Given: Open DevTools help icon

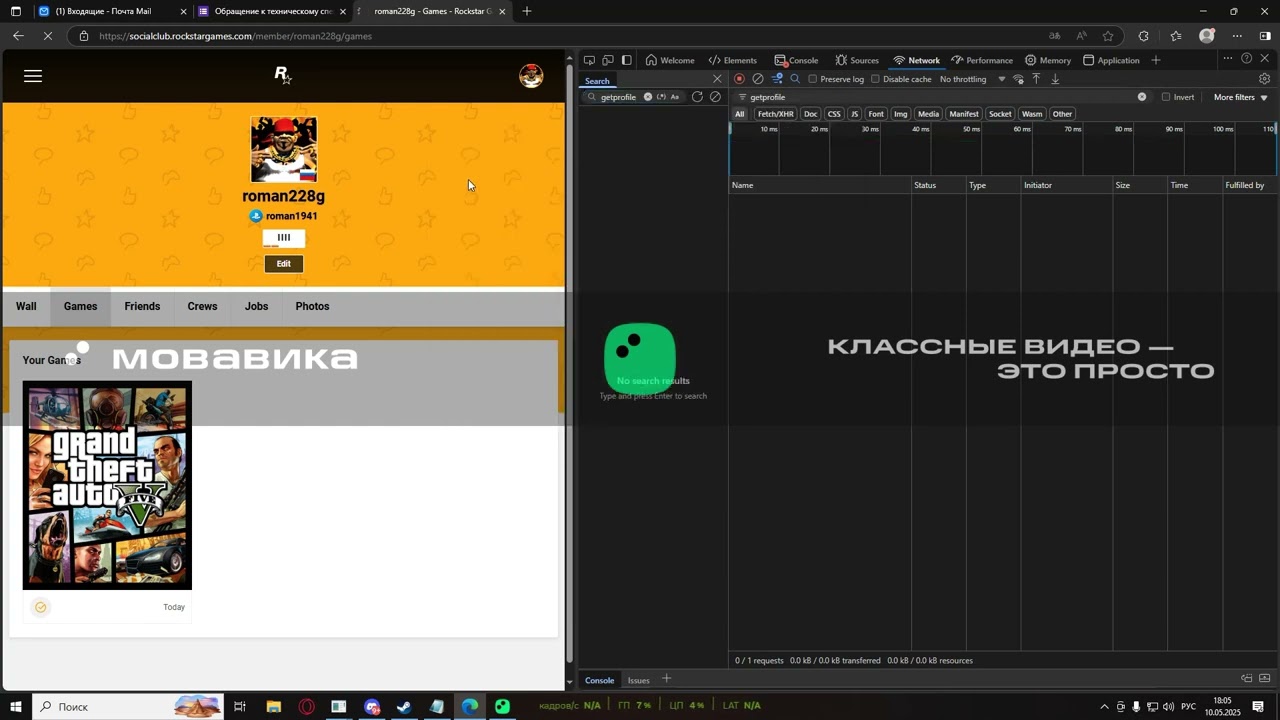Looking at the screenshot, I should [x=1246, y=59].
